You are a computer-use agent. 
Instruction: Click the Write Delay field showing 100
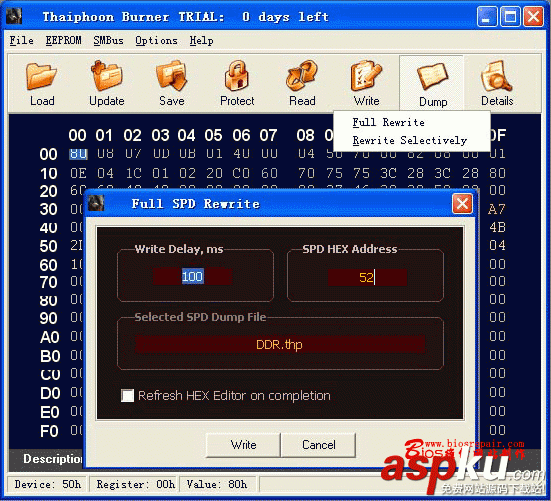192,276
